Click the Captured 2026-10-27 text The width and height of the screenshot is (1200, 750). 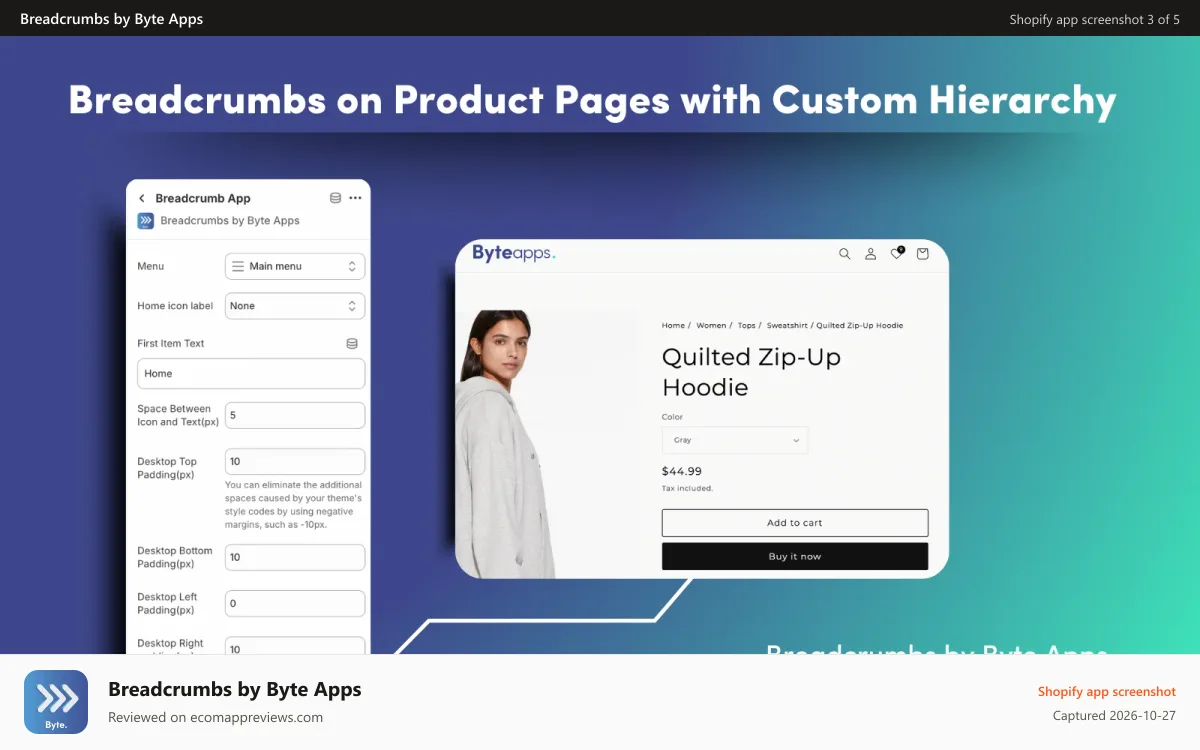pos(1114,716)
